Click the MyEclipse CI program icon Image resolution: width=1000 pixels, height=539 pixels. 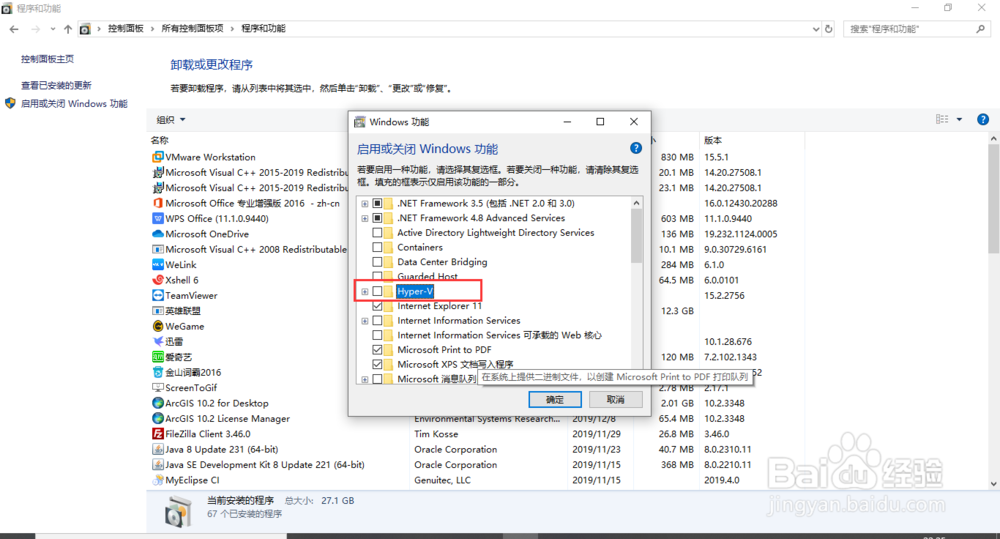click(158, 480)
